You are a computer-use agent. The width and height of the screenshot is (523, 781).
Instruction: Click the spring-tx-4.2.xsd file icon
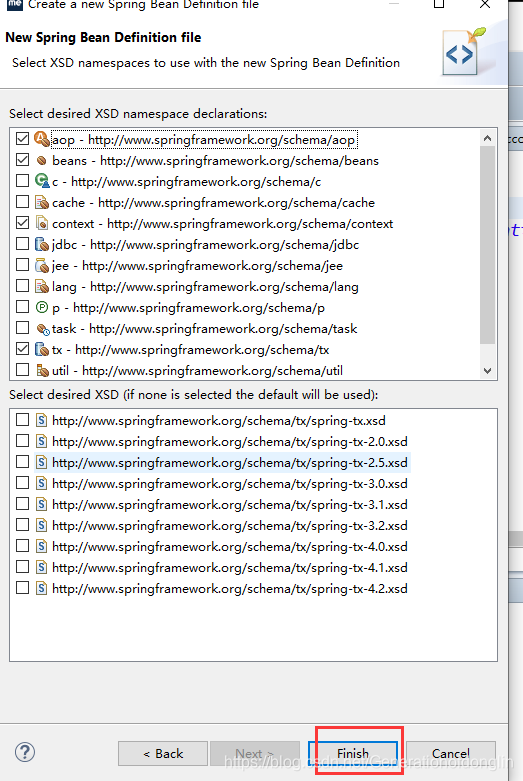42,588
